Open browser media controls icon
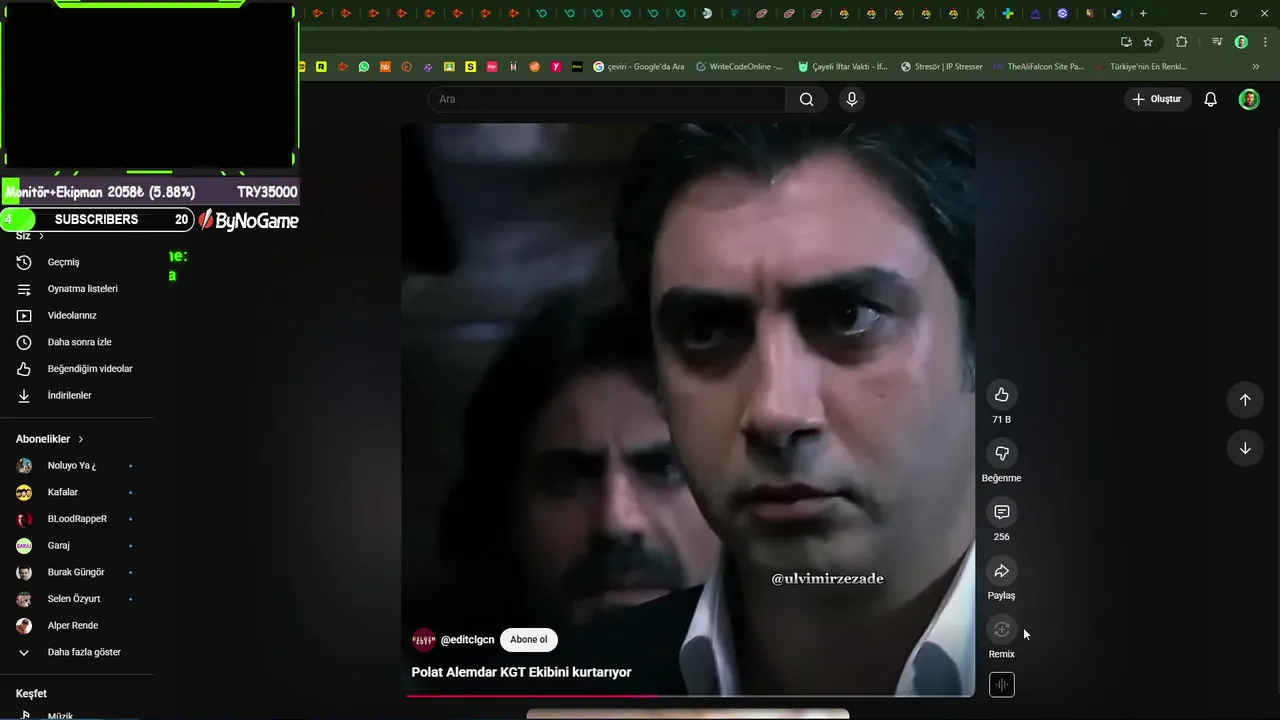Image resolution: width=1280 pixels, height=720 pixels. pos(1217,42)
